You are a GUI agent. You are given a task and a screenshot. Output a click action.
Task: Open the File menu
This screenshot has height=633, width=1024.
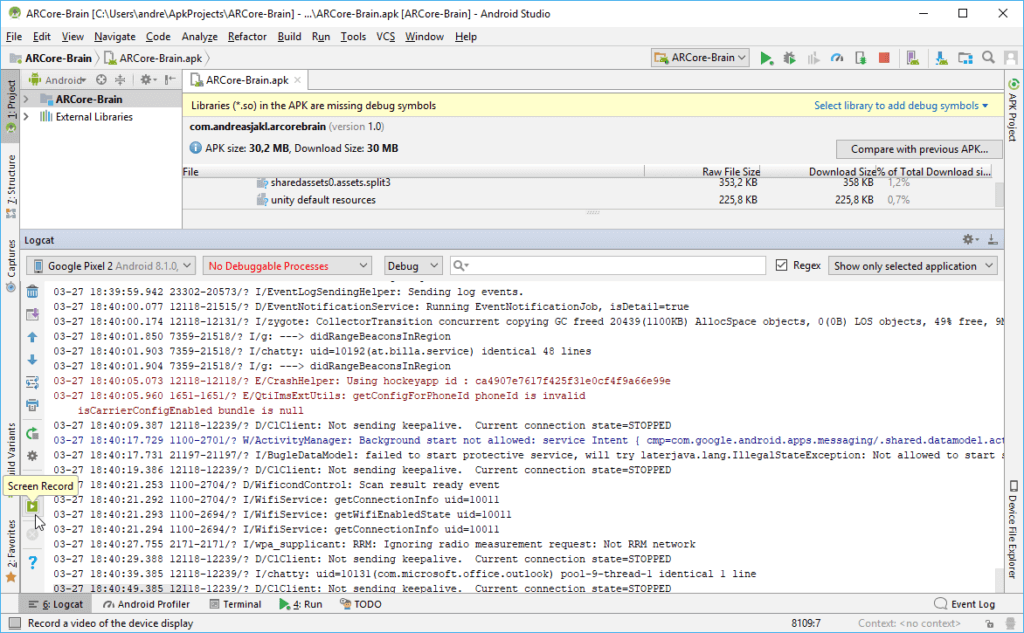[x=14, y=37]
